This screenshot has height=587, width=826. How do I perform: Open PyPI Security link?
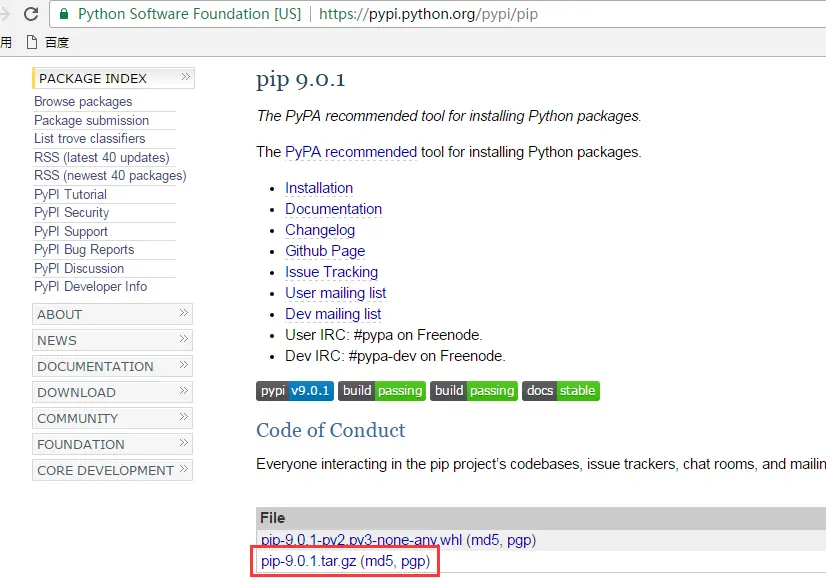72,212
